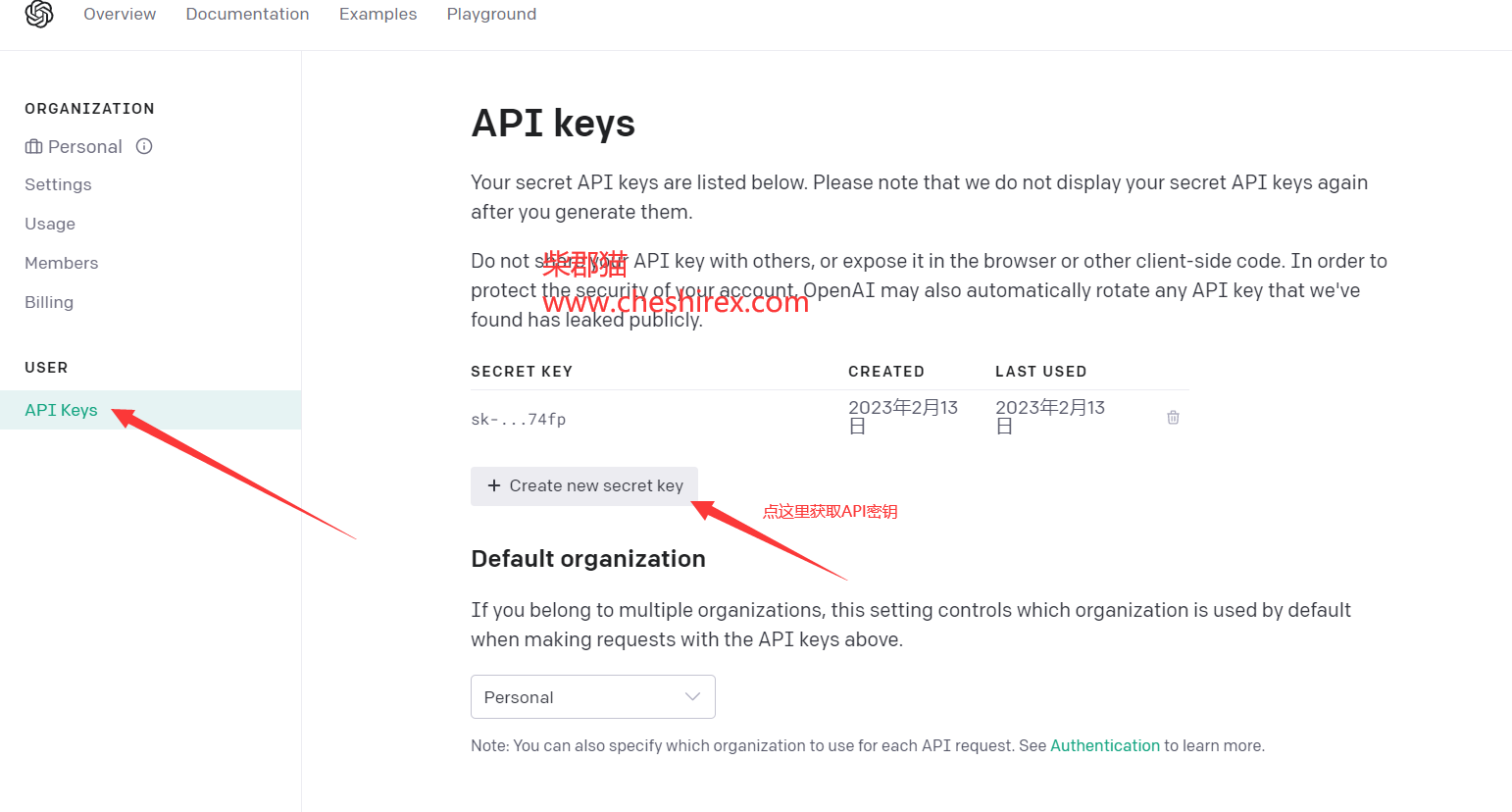Delete the sk-...74fp key via trash icon
1512x812 pixels.
click(x=1173, y=418)
